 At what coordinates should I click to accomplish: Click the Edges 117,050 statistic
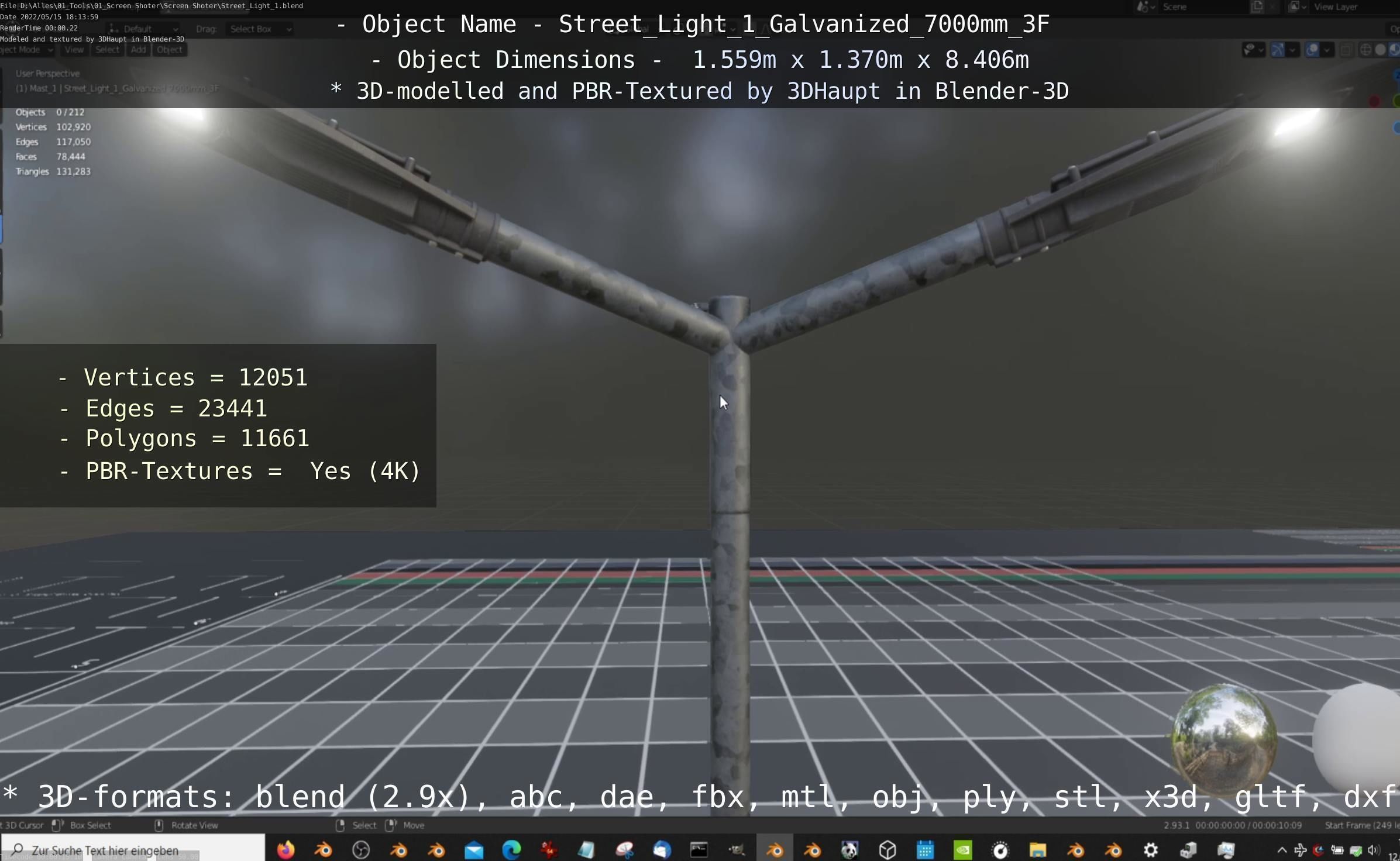point(53,142)
